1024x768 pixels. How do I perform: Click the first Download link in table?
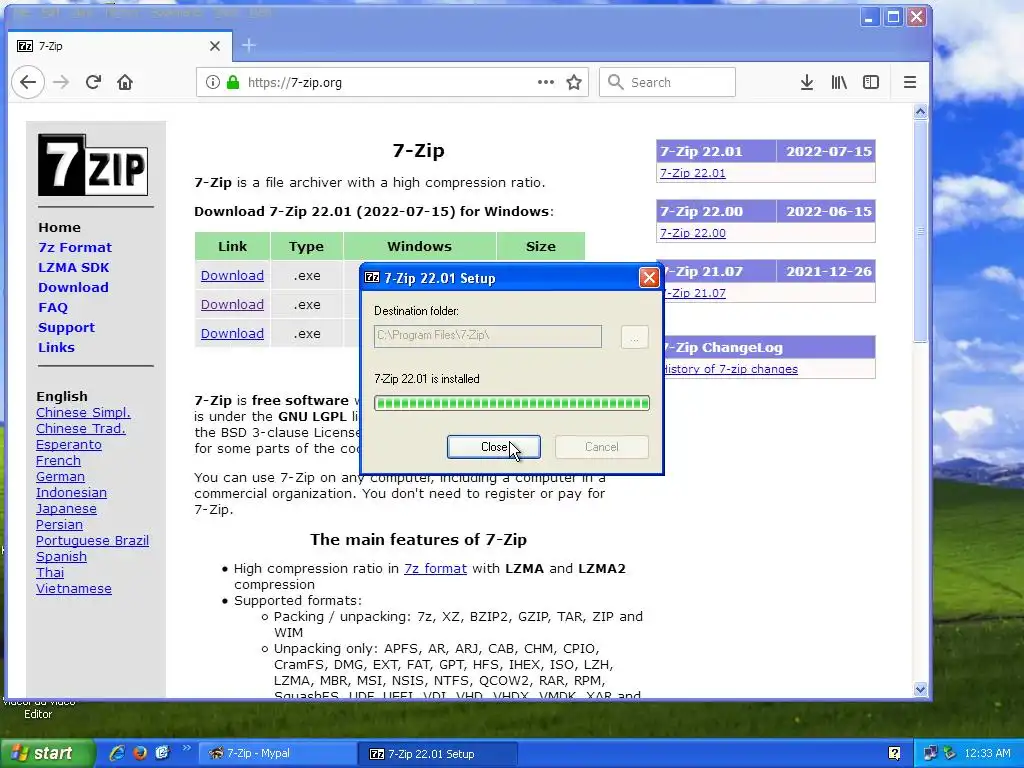[x=232, y=276]
